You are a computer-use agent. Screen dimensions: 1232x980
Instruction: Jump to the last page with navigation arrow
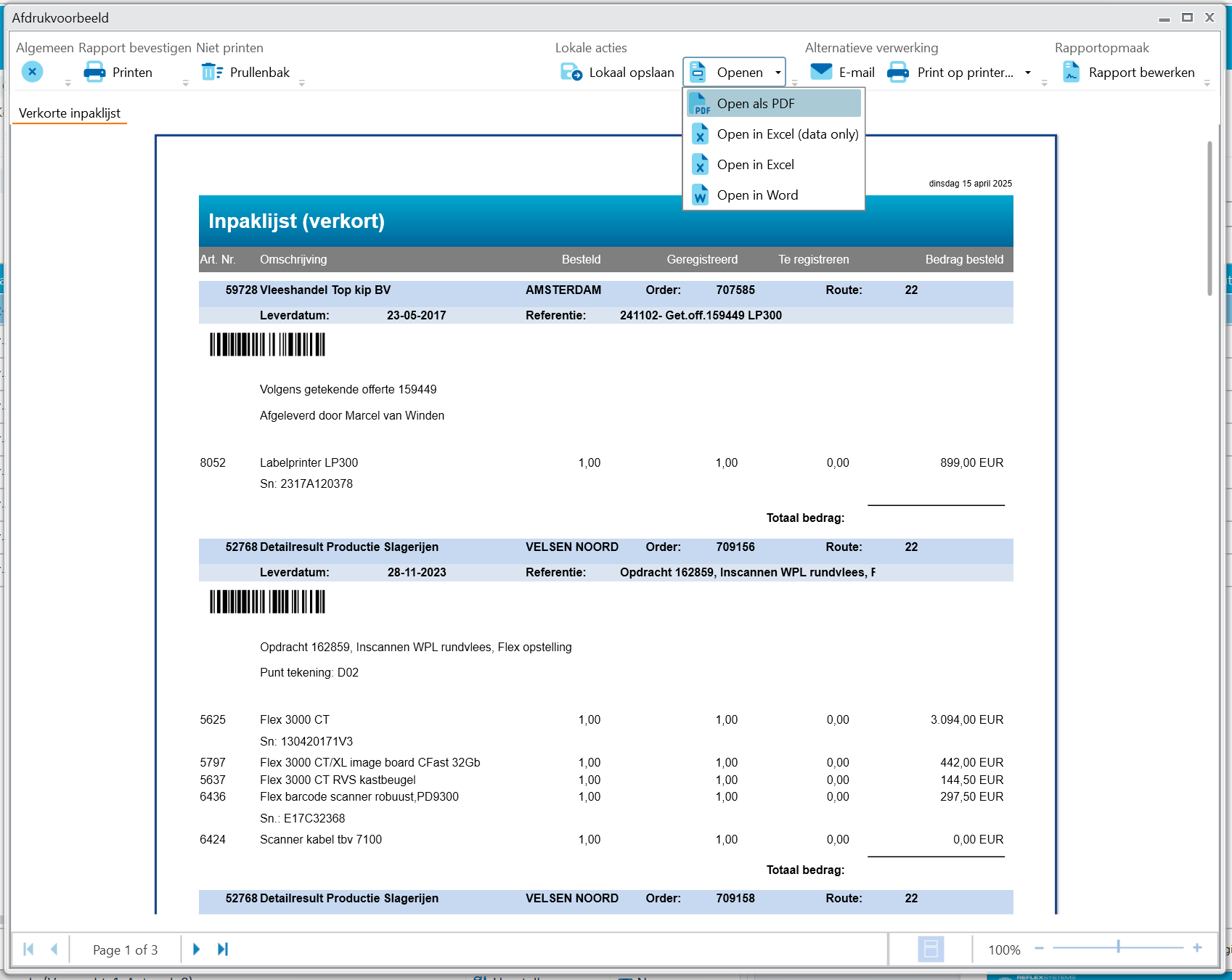[222, 948]
